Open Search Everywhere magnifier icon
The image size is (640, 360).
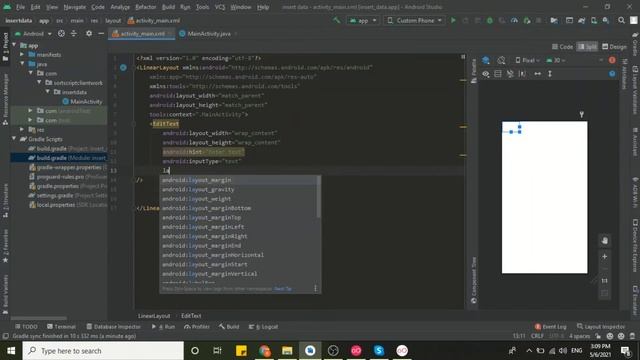[621, 20]
